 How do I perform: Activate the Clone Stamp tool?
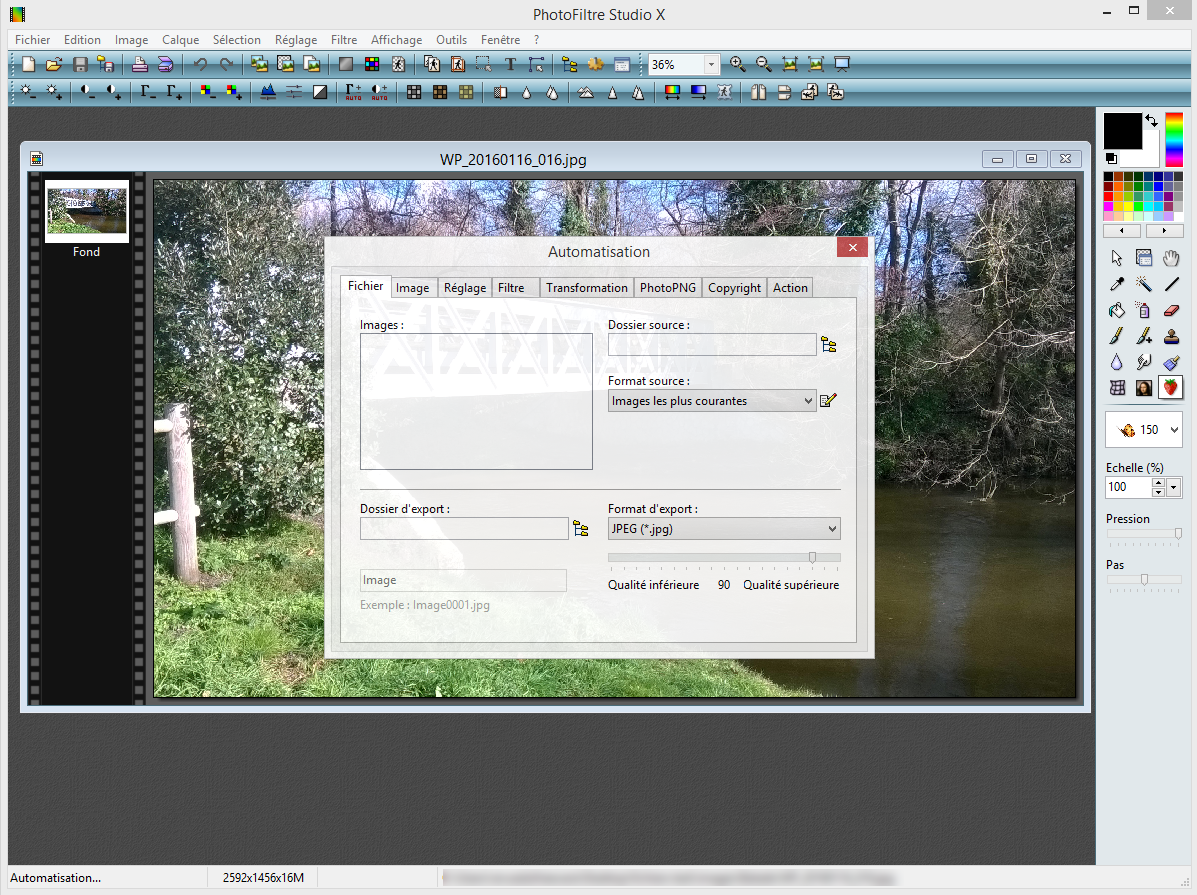(1172, 337)
